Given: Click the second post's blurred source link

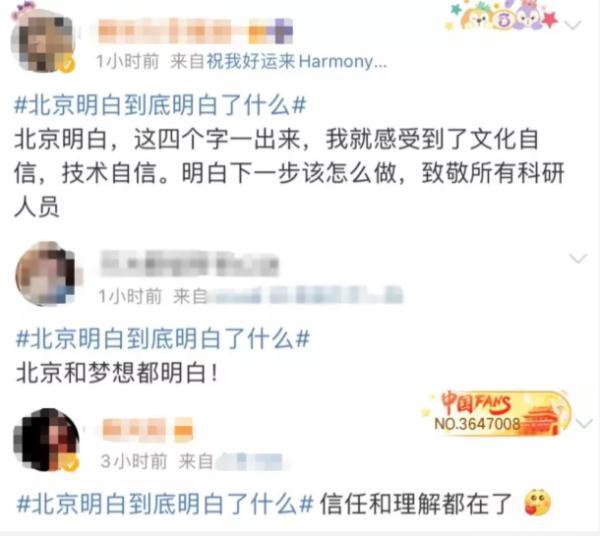Looking at the screenshot, I should click(x=305, y=295).
